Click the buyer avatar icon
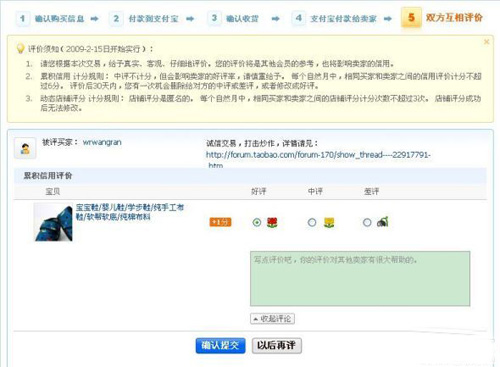 pyautogui.click(x=25, y=148)
